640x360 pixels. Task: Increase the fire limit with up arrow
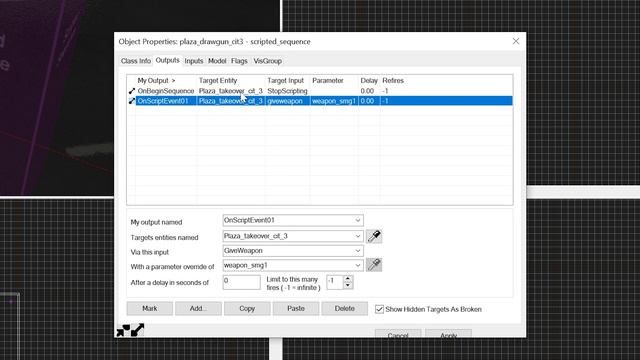(x=348, y=278)
